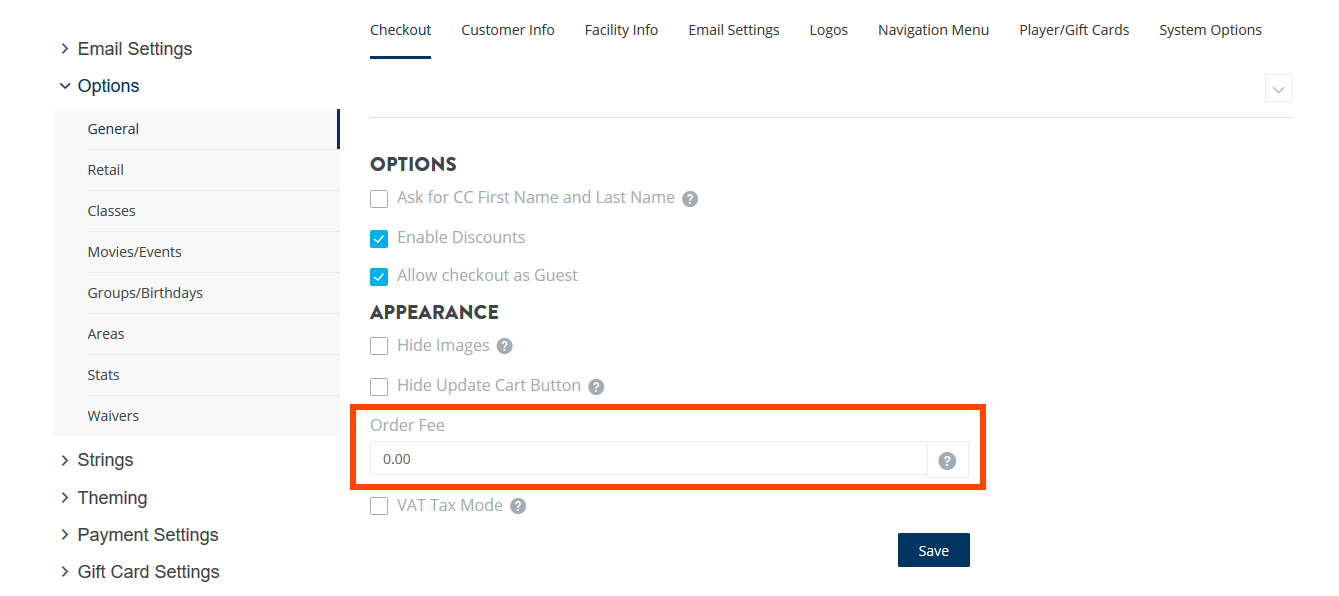Check the VAT Tax Mode checkbox
Screen dimensions: 1339x596
[379, 506]
